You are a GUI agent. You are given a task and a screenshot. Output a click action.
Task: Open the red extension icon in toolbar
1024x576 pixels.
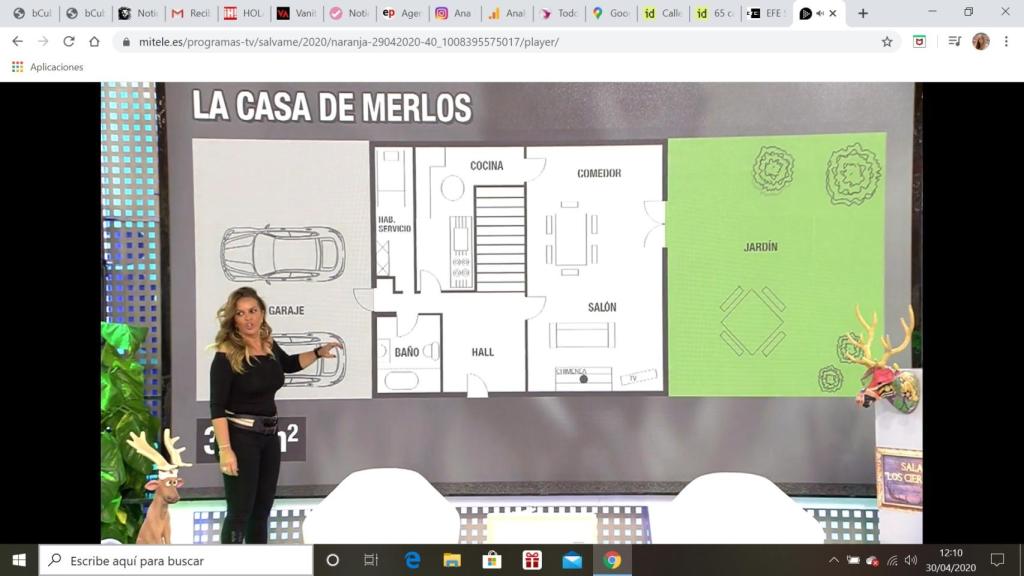(x=920, y=42)
